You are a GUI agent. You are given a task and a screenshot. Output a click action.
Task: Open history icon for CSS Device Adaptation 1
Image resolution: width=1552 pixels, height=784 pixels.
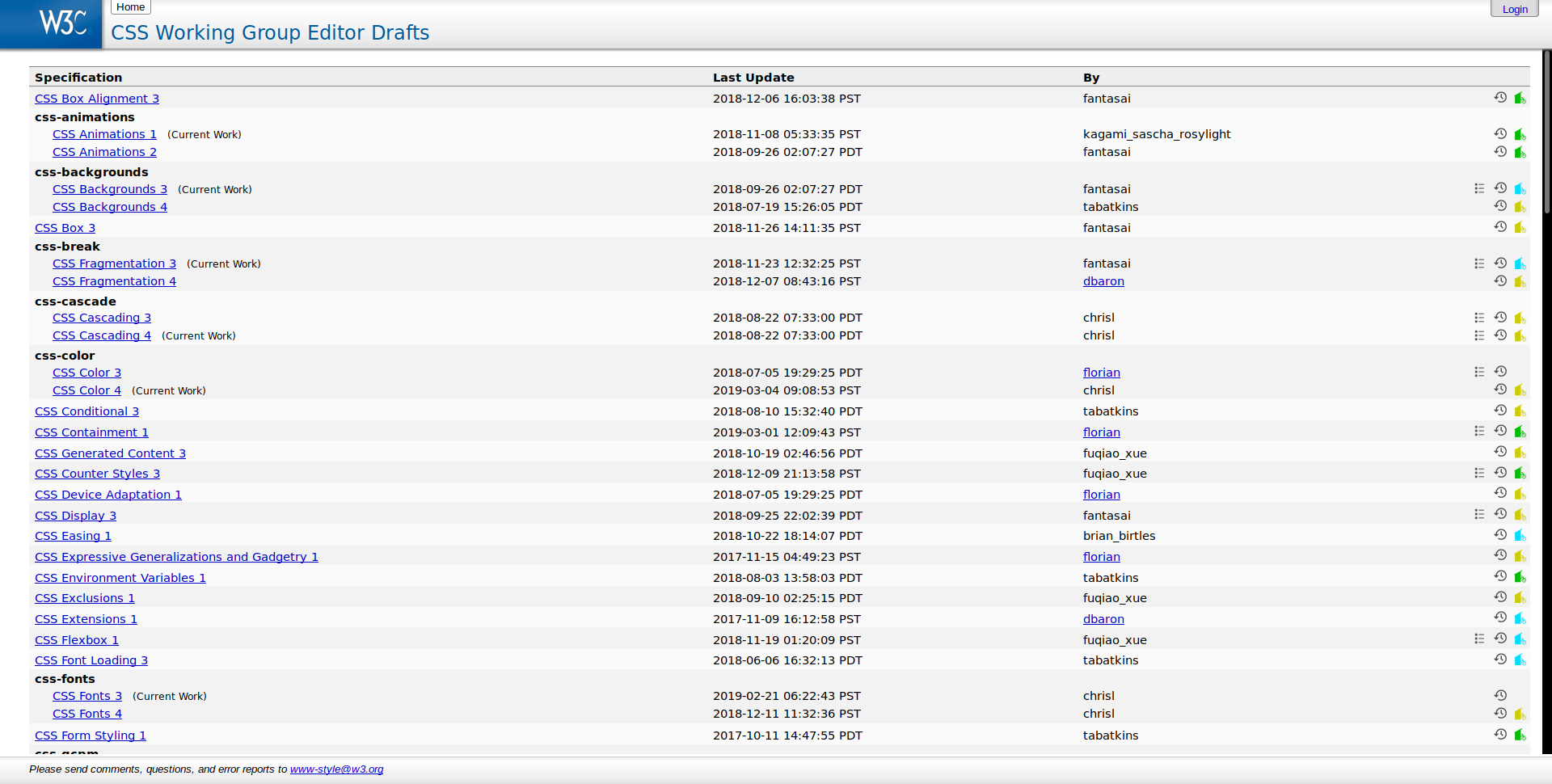[1500, 493]
